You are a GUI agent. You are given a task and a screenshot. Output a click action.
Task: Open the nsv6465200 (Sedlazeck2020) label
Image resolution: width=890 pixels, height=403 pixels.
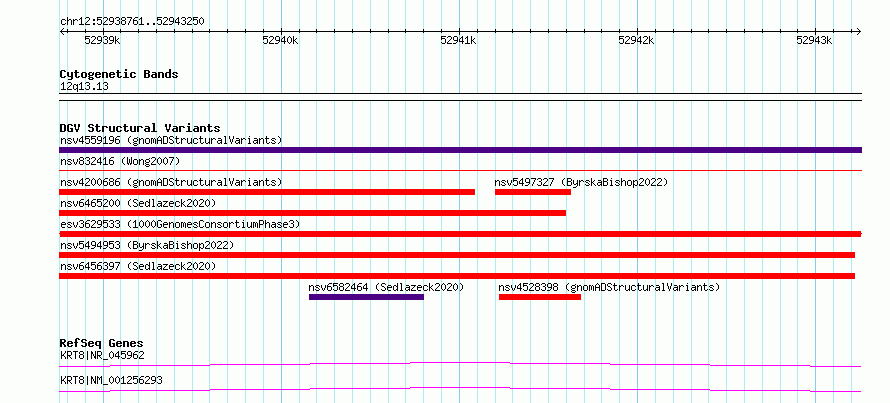(x=138, y=203)
